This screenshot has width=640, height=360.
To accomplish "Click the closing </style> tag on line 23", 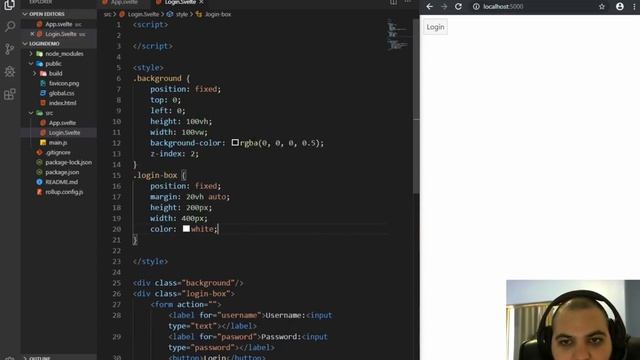I will point(150,261).
